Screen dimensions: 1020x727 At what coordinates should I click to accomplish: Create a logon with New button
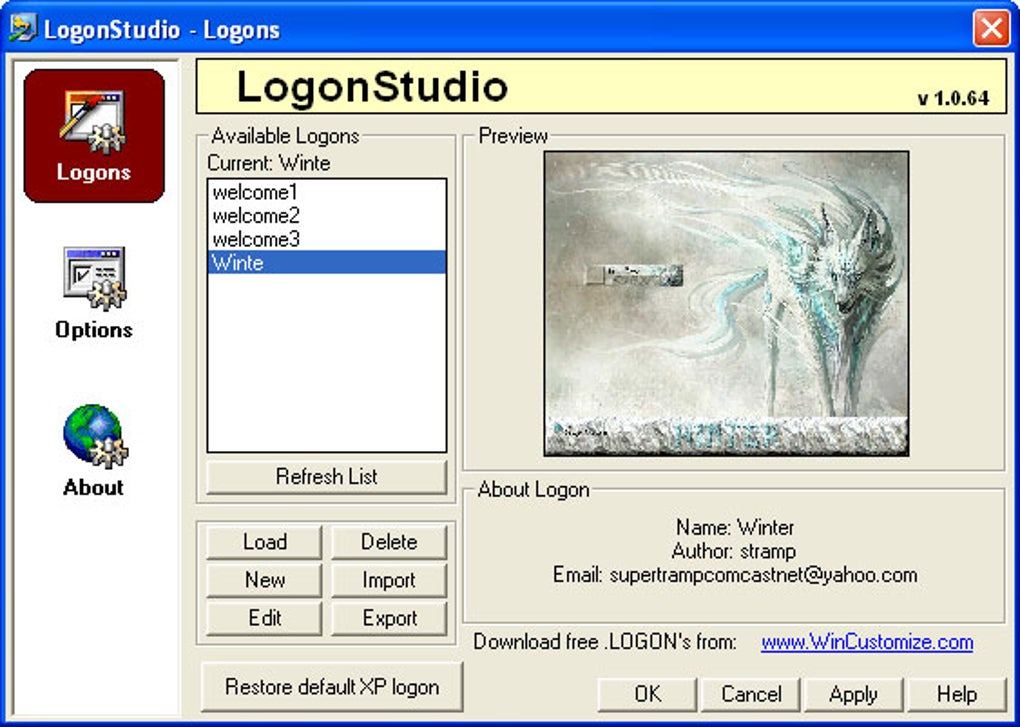coord(264,579)
